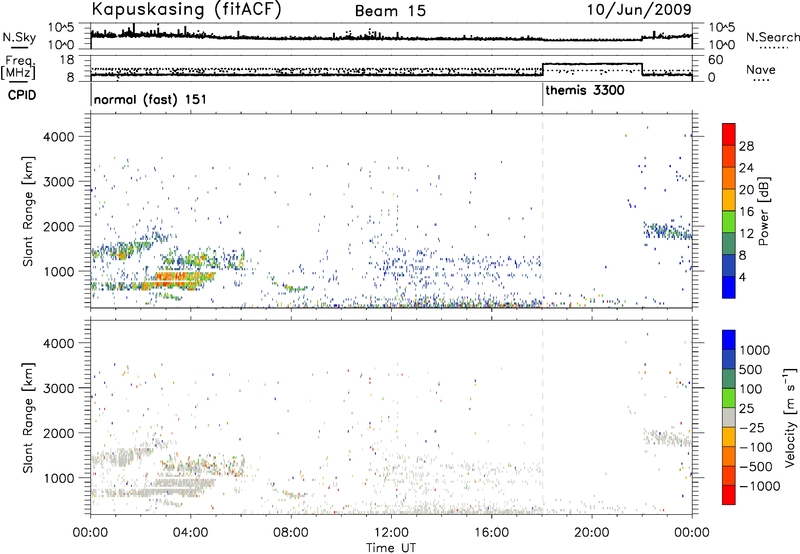Click the "Slant Range [km]" label of Power panel
This screenshot has height=554, width=800.
tap(28, 211)
